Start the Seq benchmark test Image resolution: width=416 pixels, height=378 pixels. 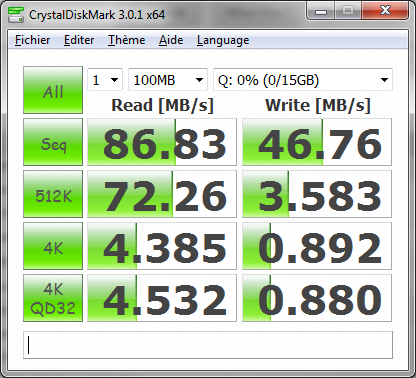click(53, 142)
